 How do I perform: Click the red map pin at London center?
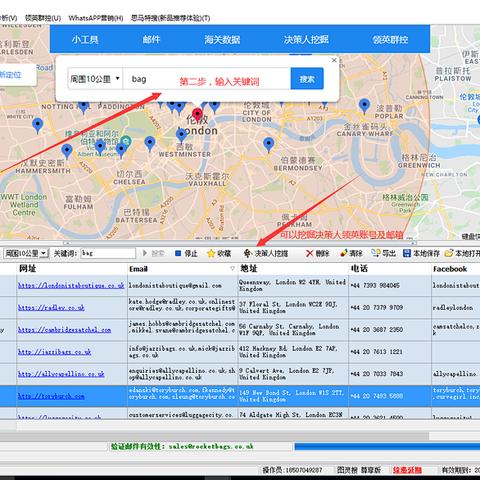click(x=198, y=115)
